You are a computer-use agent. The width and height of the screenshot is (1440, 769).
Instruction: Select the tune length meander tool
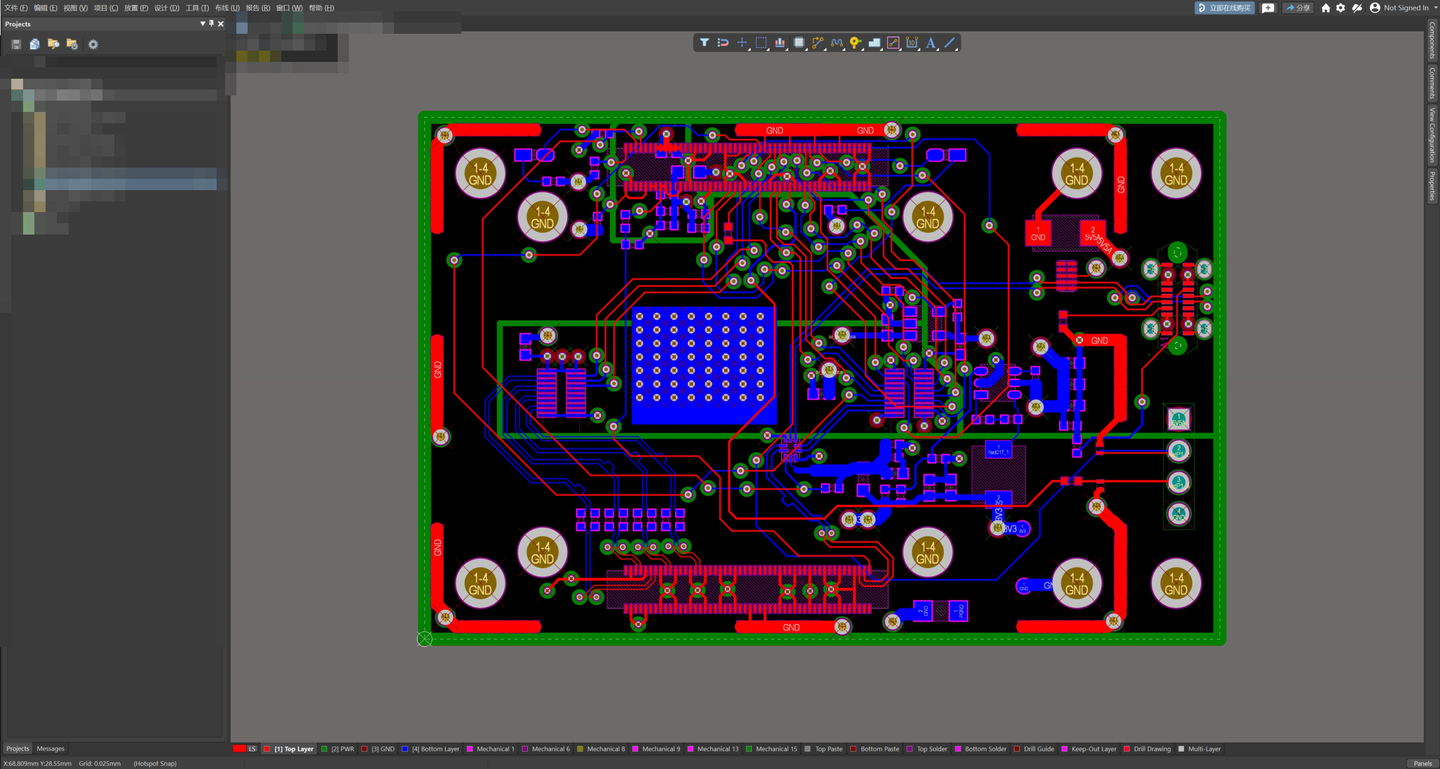coord(837,43)
